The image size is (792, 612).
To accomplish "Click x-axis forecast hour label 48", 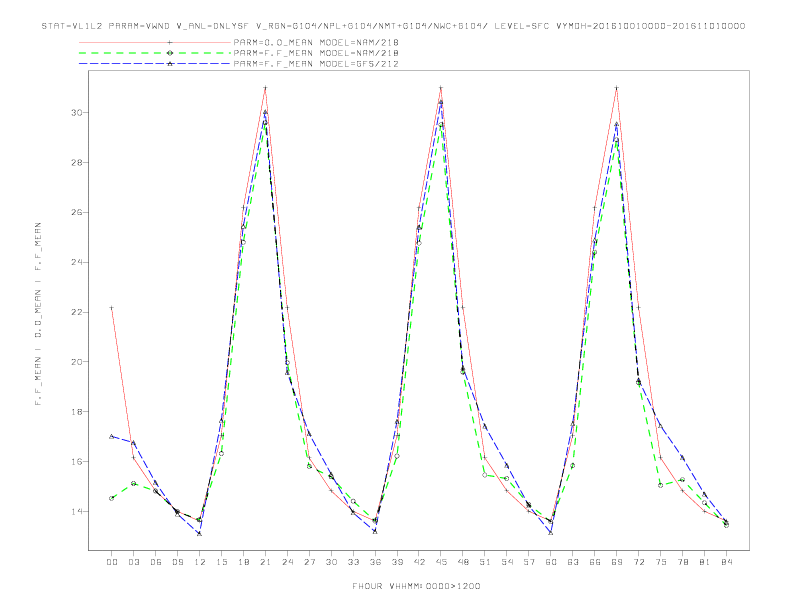I will (463, 562).
